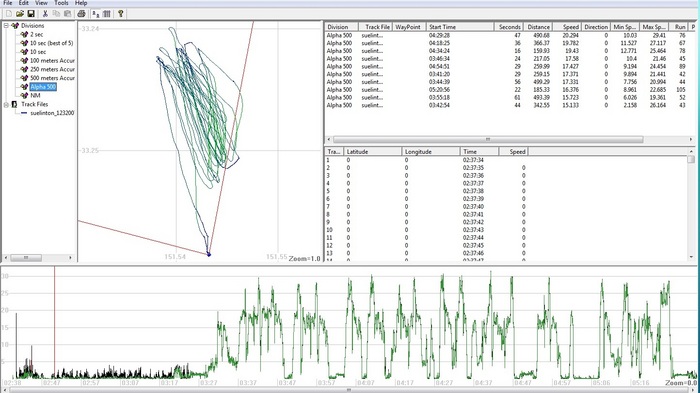Click the Copy toolbar icon

[56, 14]
